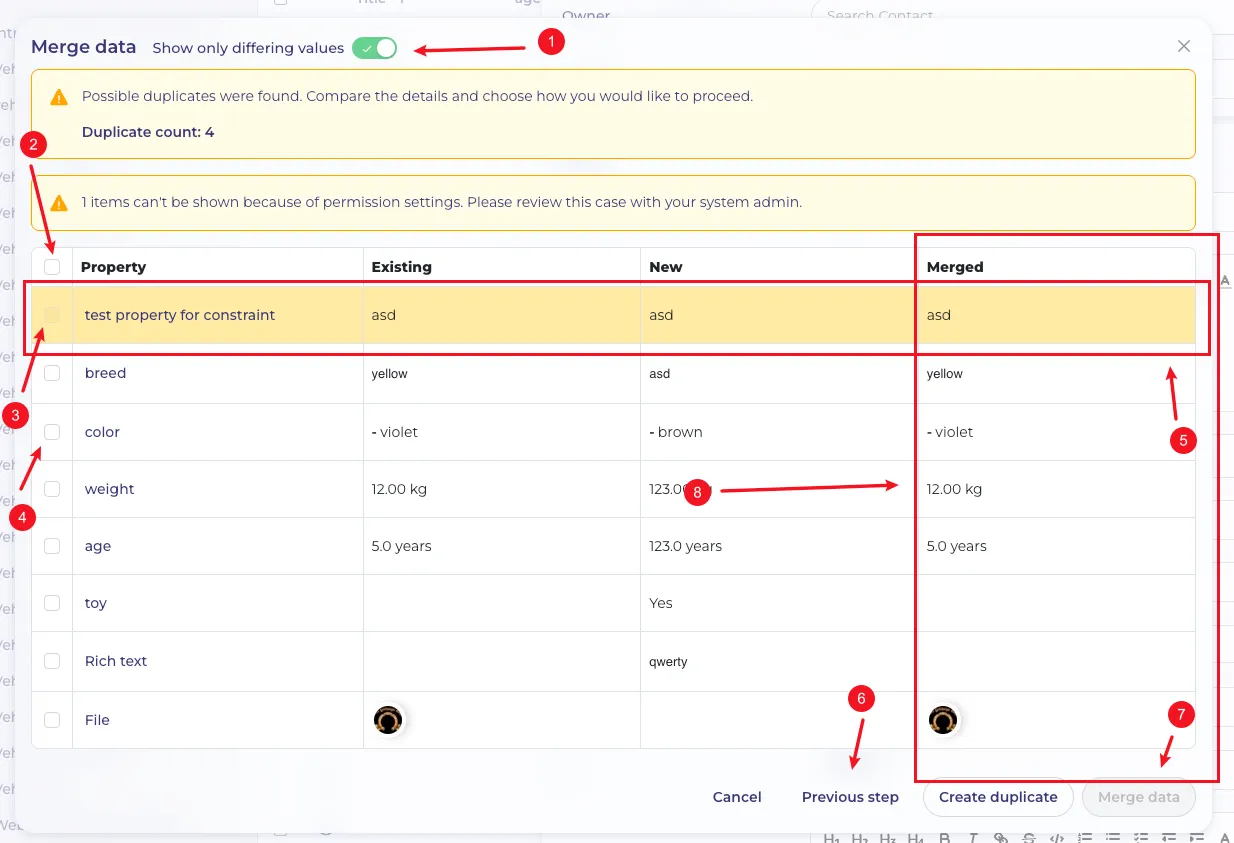
Task: Click '12.00 kg' in the weight Existing cell
Action: pyautogui.click(x=399, y=489)
